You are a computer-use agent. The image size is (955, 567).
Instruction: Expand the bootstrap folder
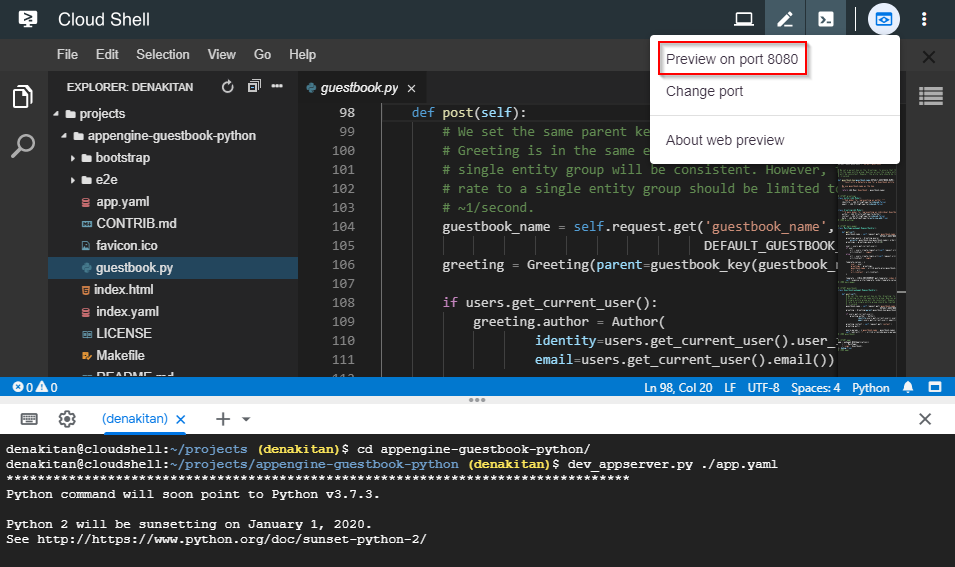tap(72, 158)
